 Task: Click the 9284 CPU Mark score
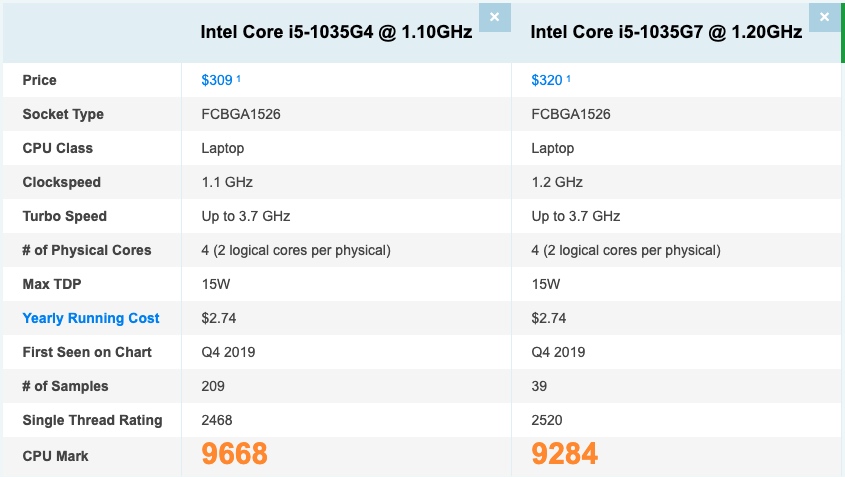(564, 455)
